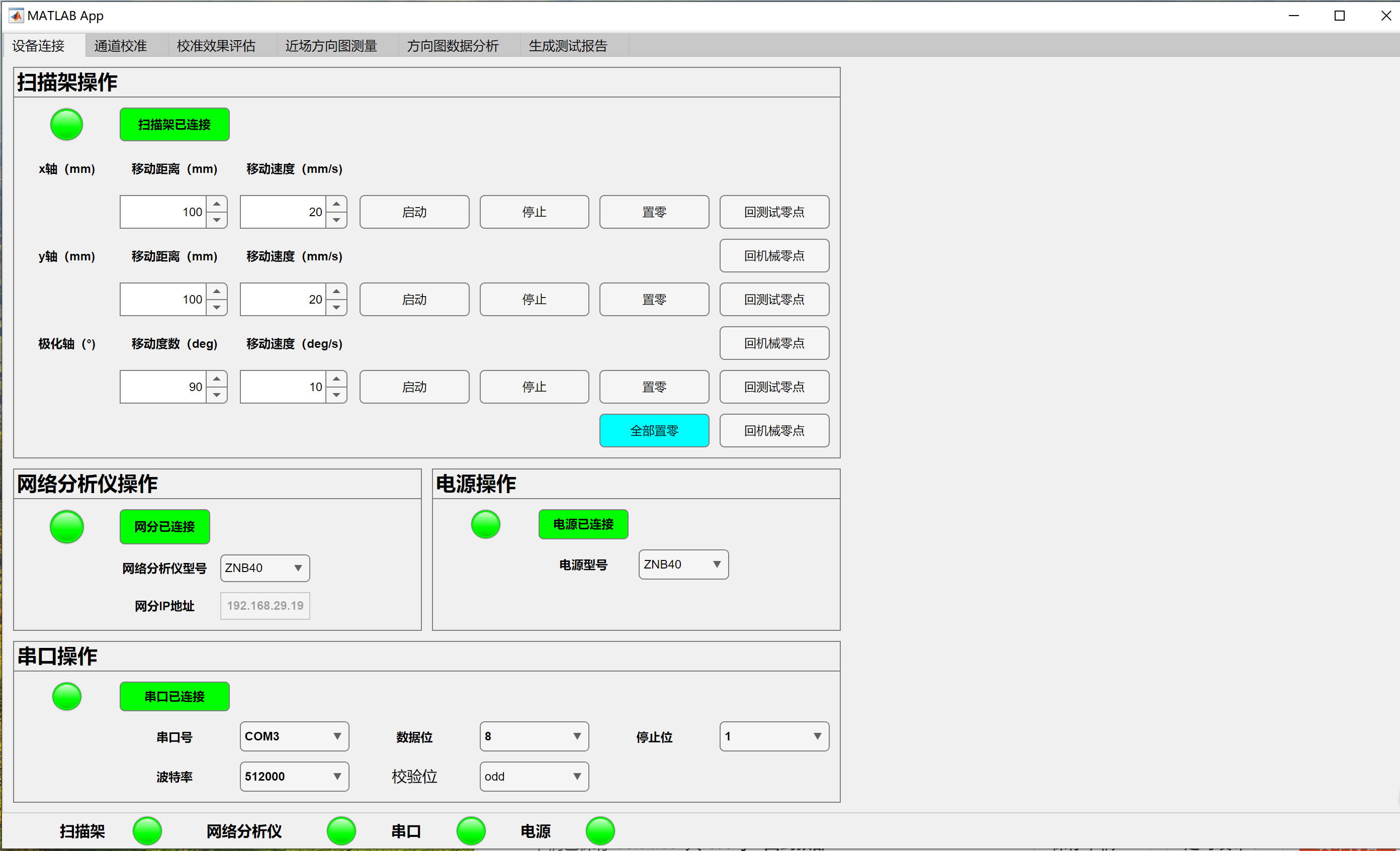Click bottom bar 电源 status indicator
This screenshot has width=1400, height=851.
pos(600,831)
